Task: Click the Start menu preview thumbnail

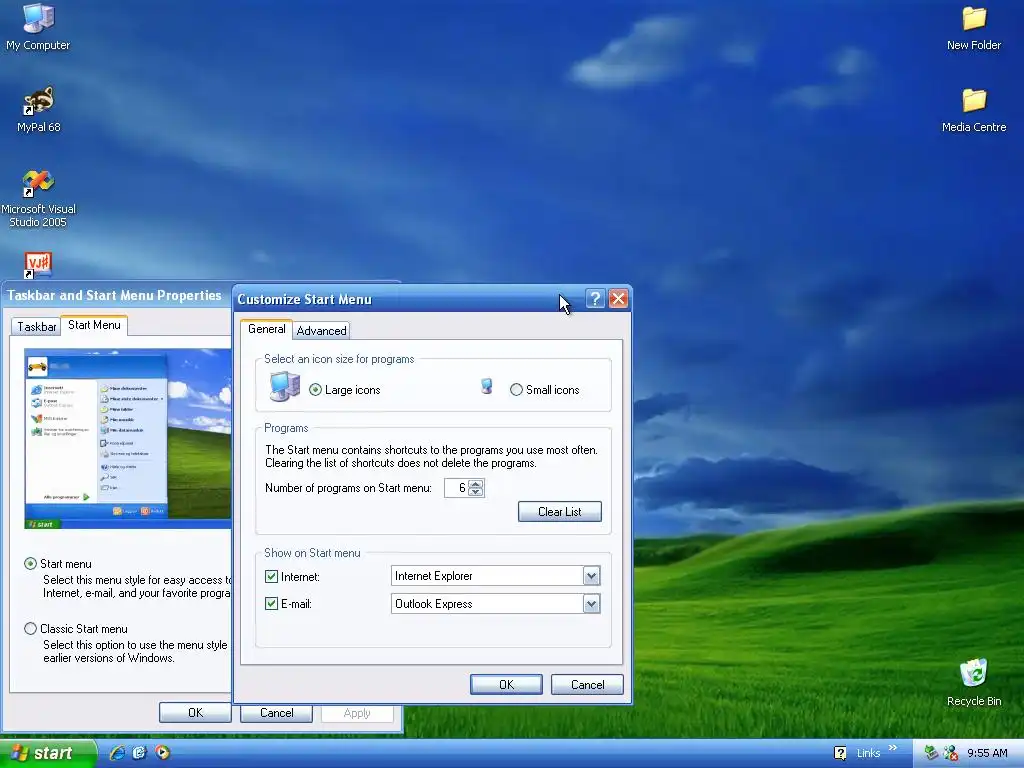Action: pyautogui.click(x=128, y=438)
